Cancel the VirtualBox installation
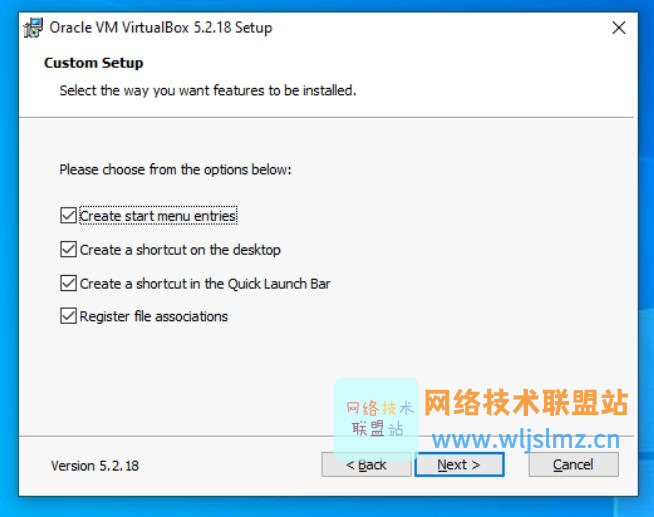Viewport: 654px width, 517px height. point(574,464)
